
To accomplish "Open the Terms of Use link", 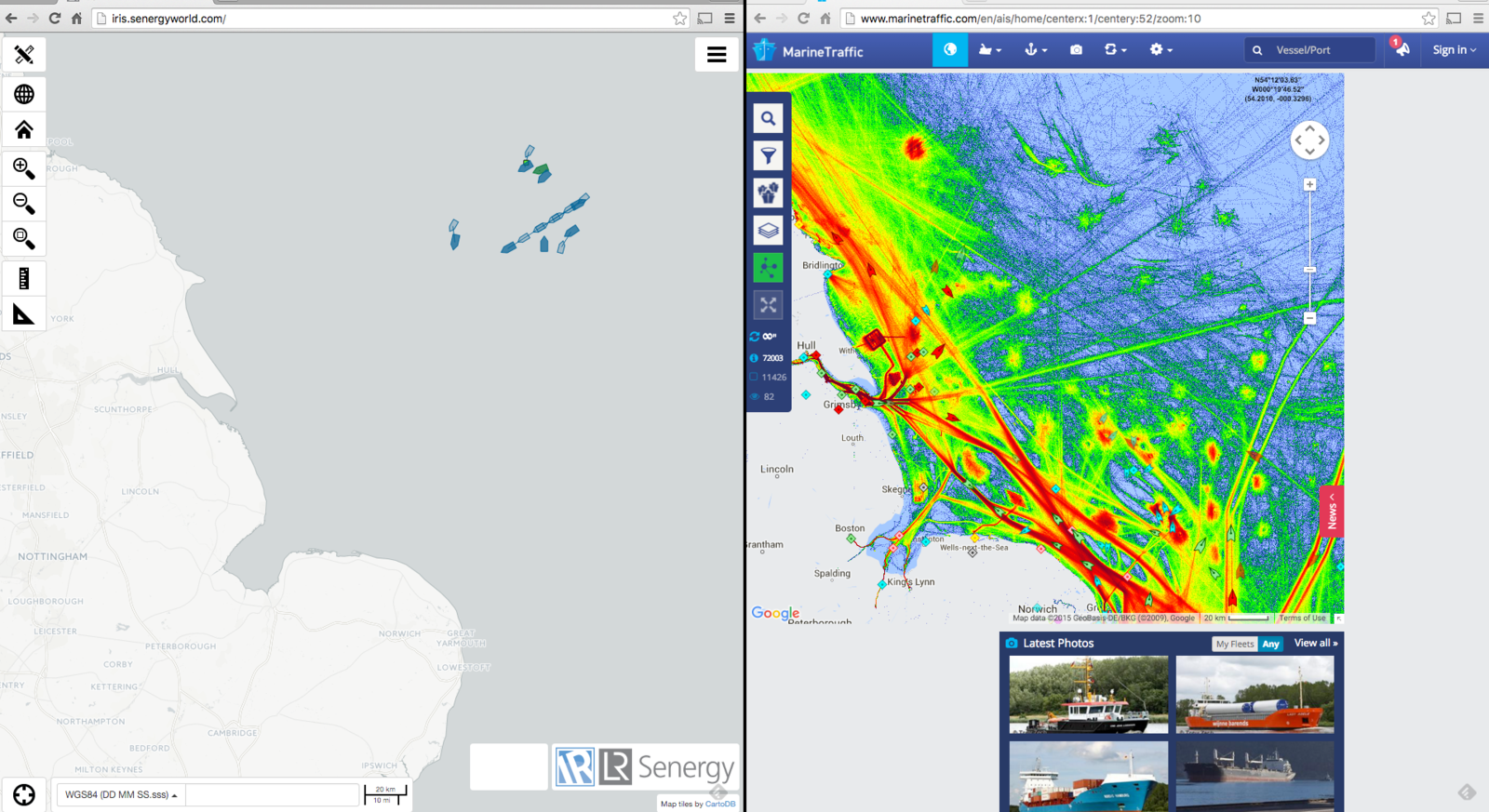I will coord(1302,618).
